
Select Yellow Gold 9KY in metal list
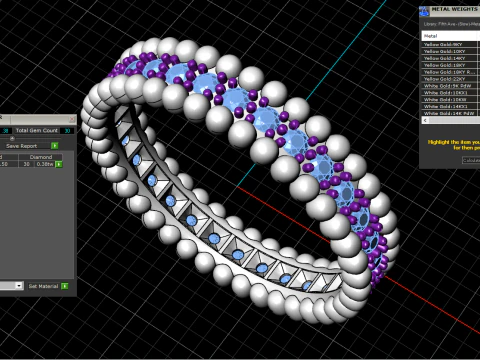pos(449,44)
